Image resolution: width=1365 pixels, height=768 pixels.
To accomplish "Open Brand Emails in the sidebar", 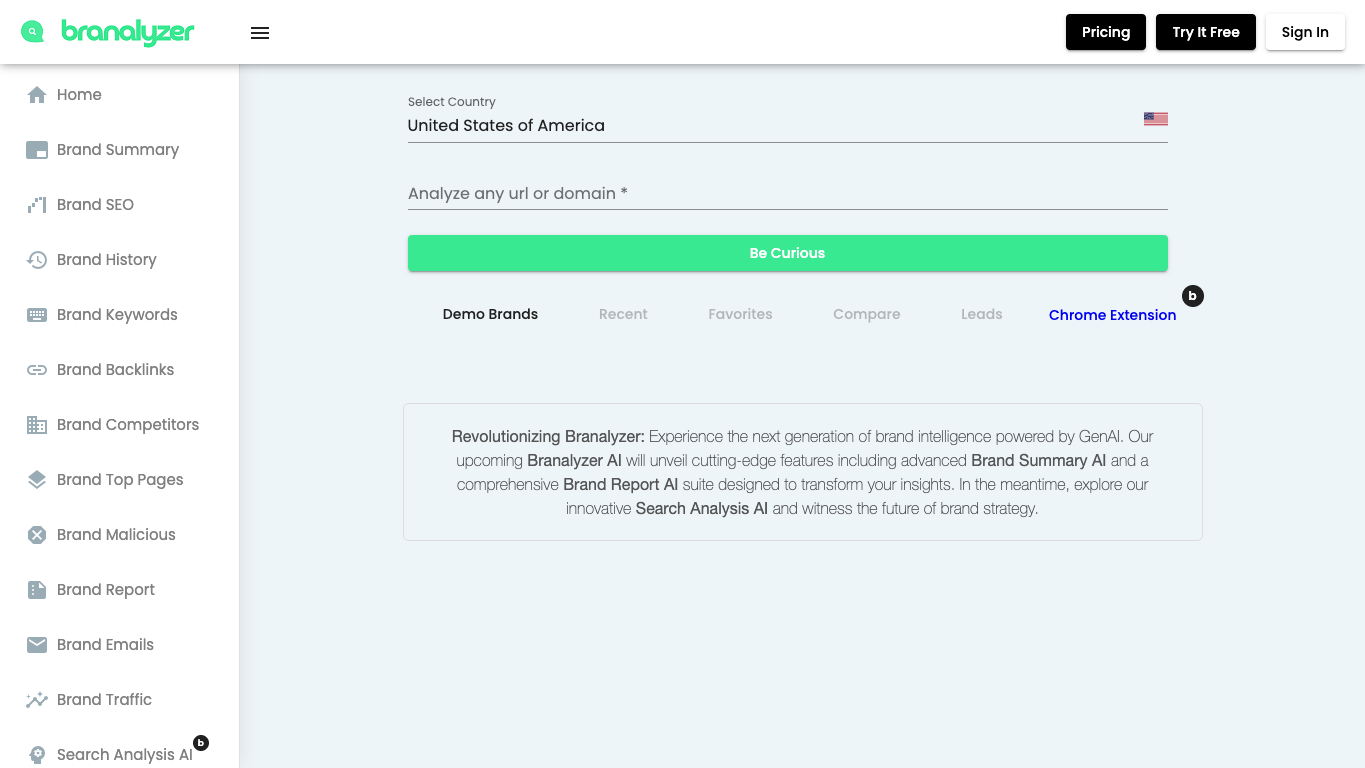I will [x=120, y=645].
